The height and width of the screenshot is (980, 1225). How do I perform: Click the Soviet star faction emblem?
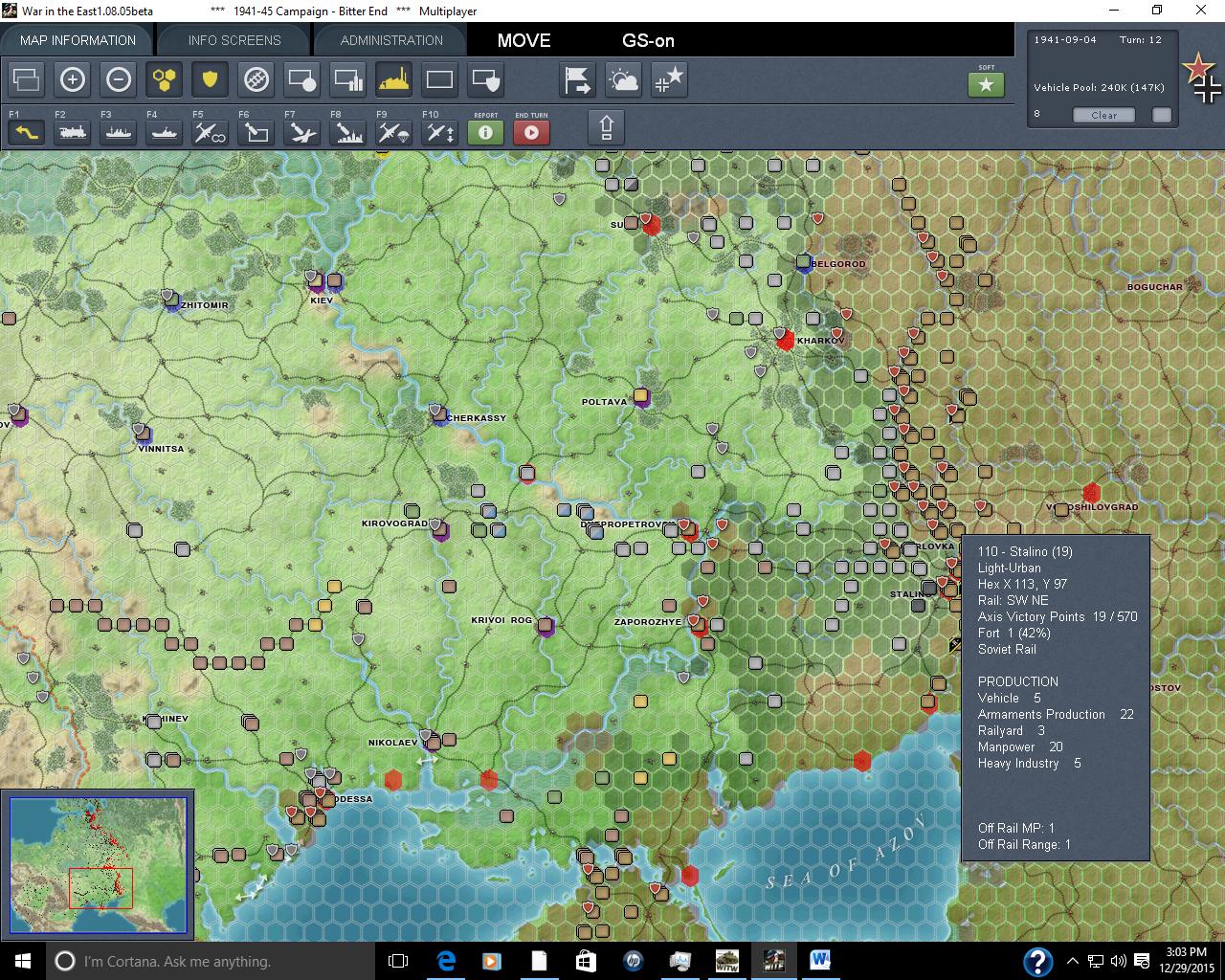click(x=1198, y=69)
